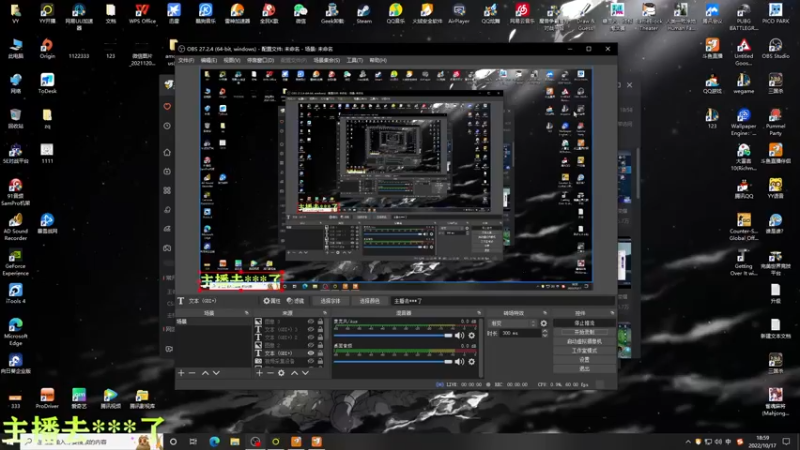Open the ToDesk desktop shortcut
This screenshot has height=450, width=800.
pyautogui.click(x=47, y=83)
